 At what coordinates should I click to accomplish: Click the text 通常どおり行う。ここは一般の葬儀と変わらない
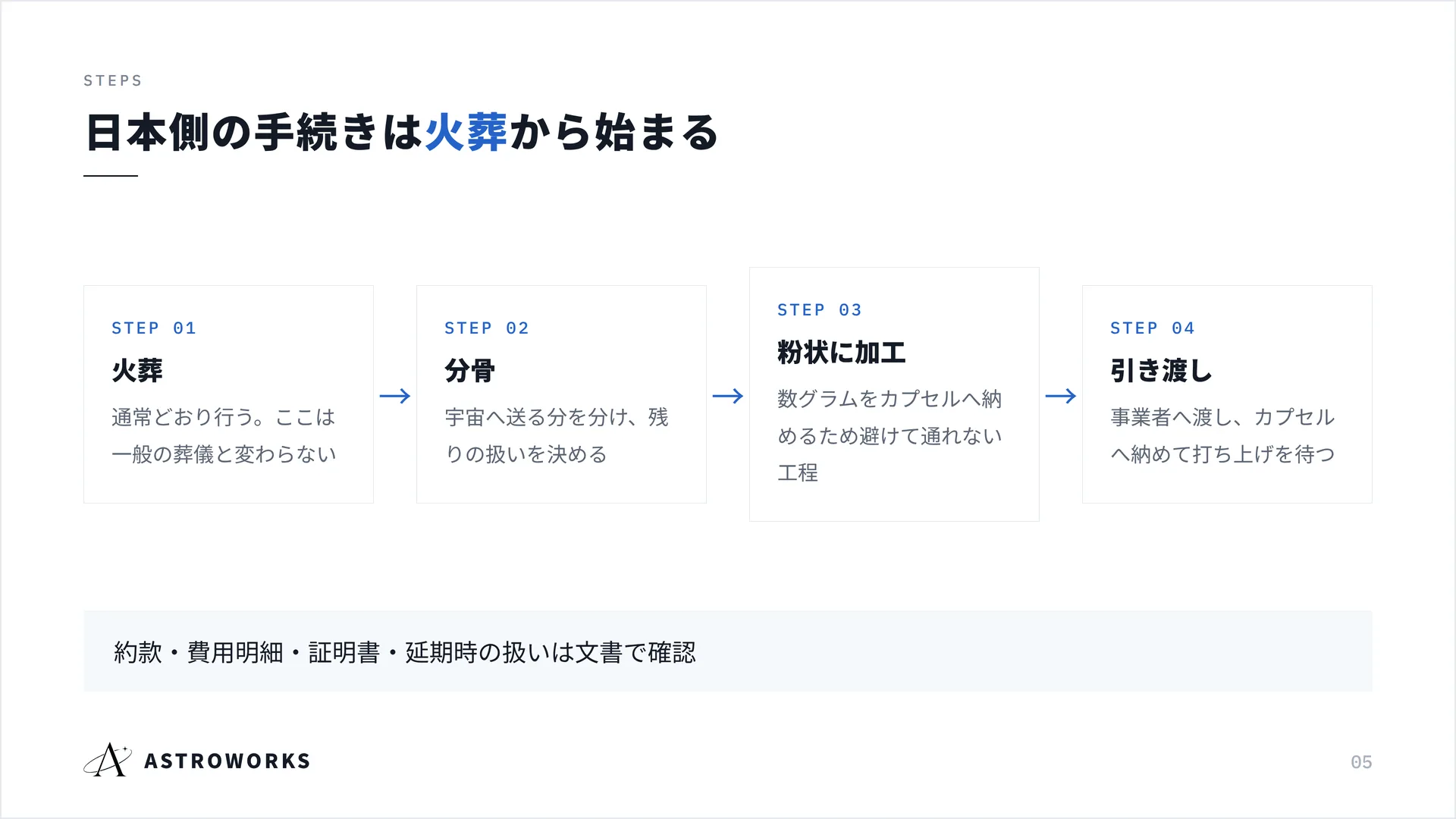coord(224,435)
